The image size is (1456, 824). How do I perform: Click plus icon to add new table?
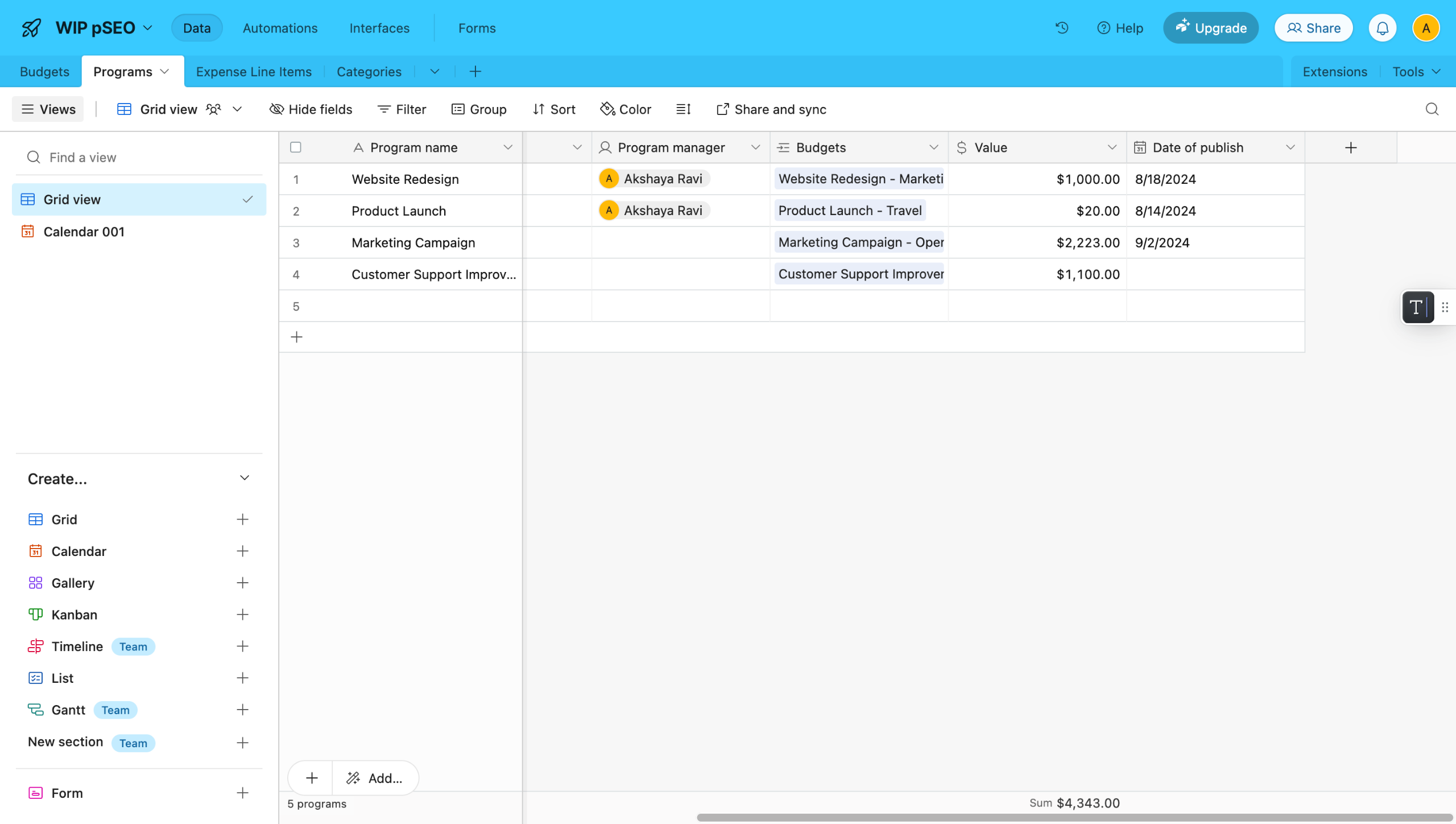point(475,72)
